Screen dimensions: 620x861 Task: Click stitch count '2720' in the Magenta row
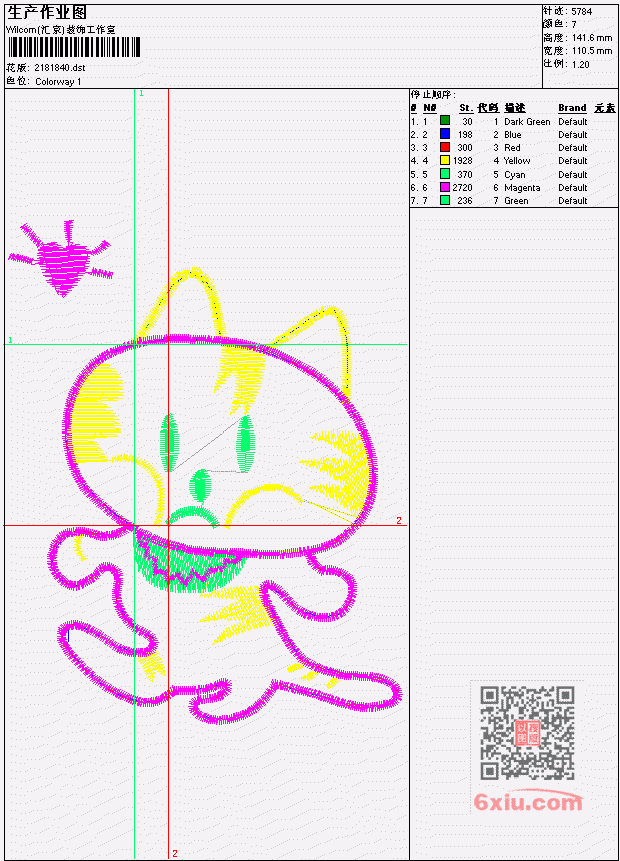[462, 188]
